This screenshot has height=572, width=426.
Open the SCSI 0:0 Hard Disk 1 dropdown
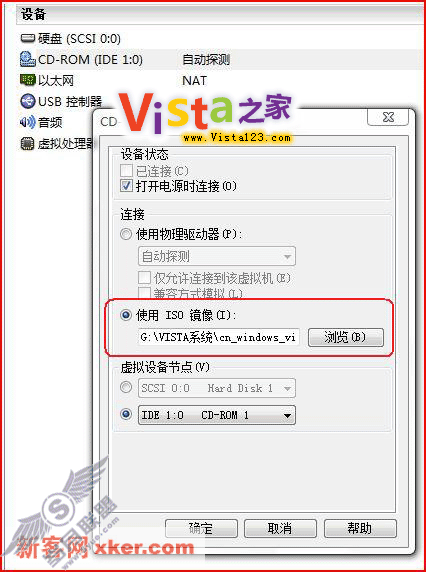[x=217, y=388]
